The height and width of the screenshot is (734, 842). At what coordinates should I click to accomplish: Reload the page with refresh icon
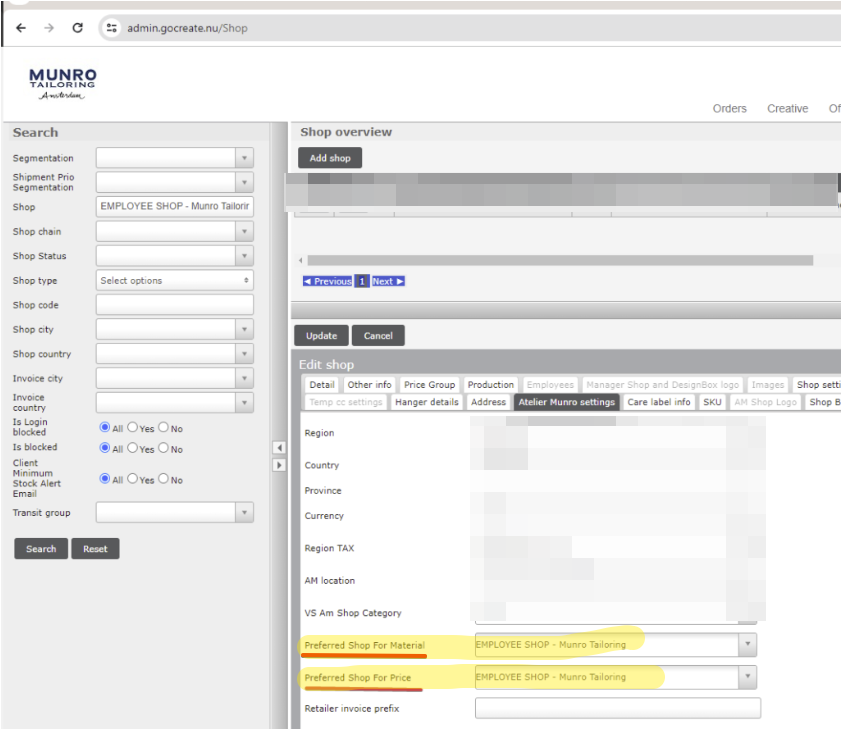click(77, 28)
